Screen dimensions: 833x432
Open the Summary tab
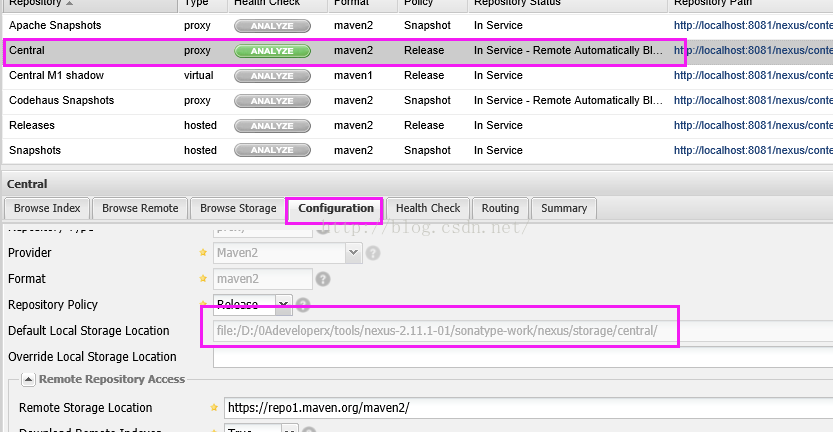pyautogui.click(x=564, y=208)
